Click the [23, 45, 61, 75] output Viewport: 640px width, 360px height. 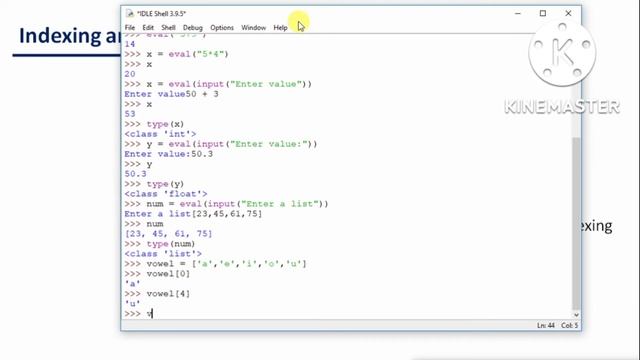pyautogui.click(x=169, y=234)
